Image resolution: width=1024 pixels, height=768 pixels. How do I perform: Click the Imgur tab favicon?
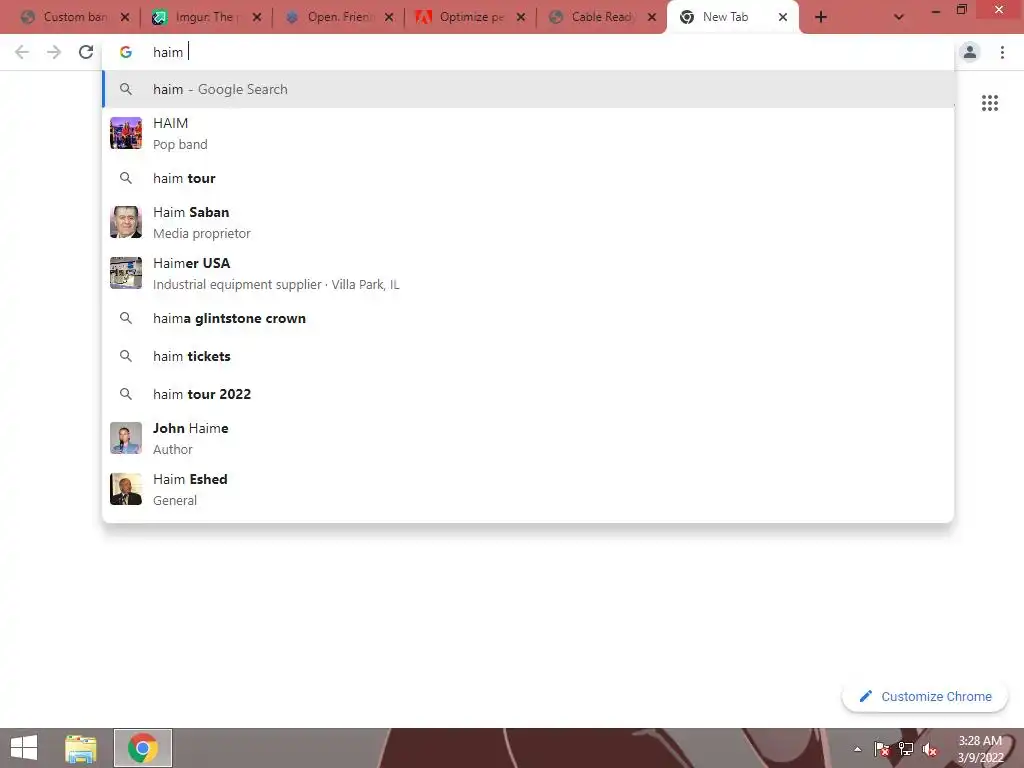pyautogui.click(x=159, y=18)
